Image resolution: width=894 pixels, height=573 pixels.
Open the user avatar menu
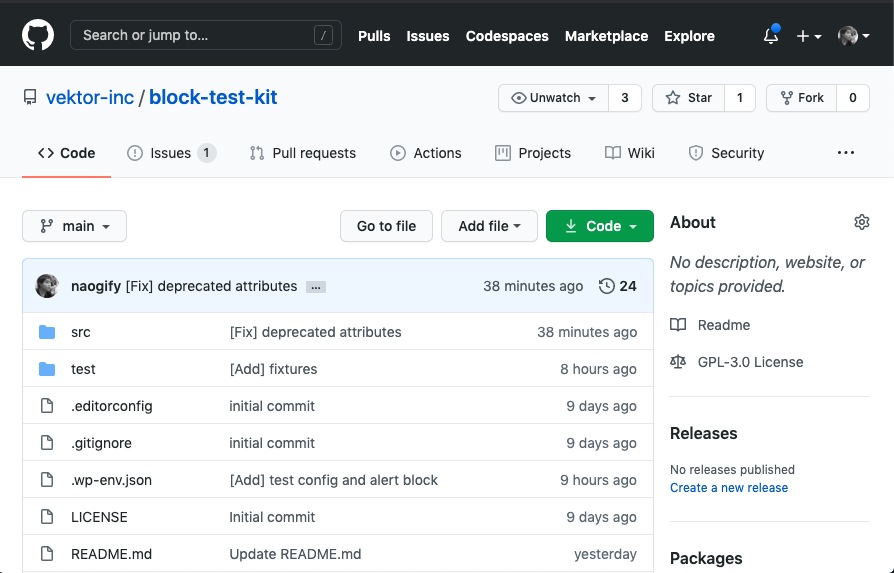tap(854, 36)
